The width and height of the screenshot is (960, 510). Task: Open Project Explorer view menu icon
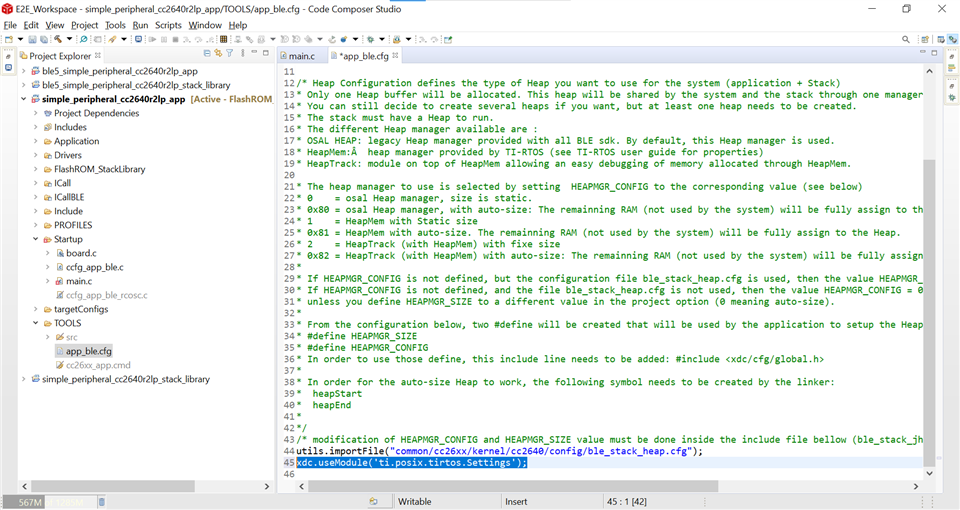pyautogui.click(x=243, y=54)
